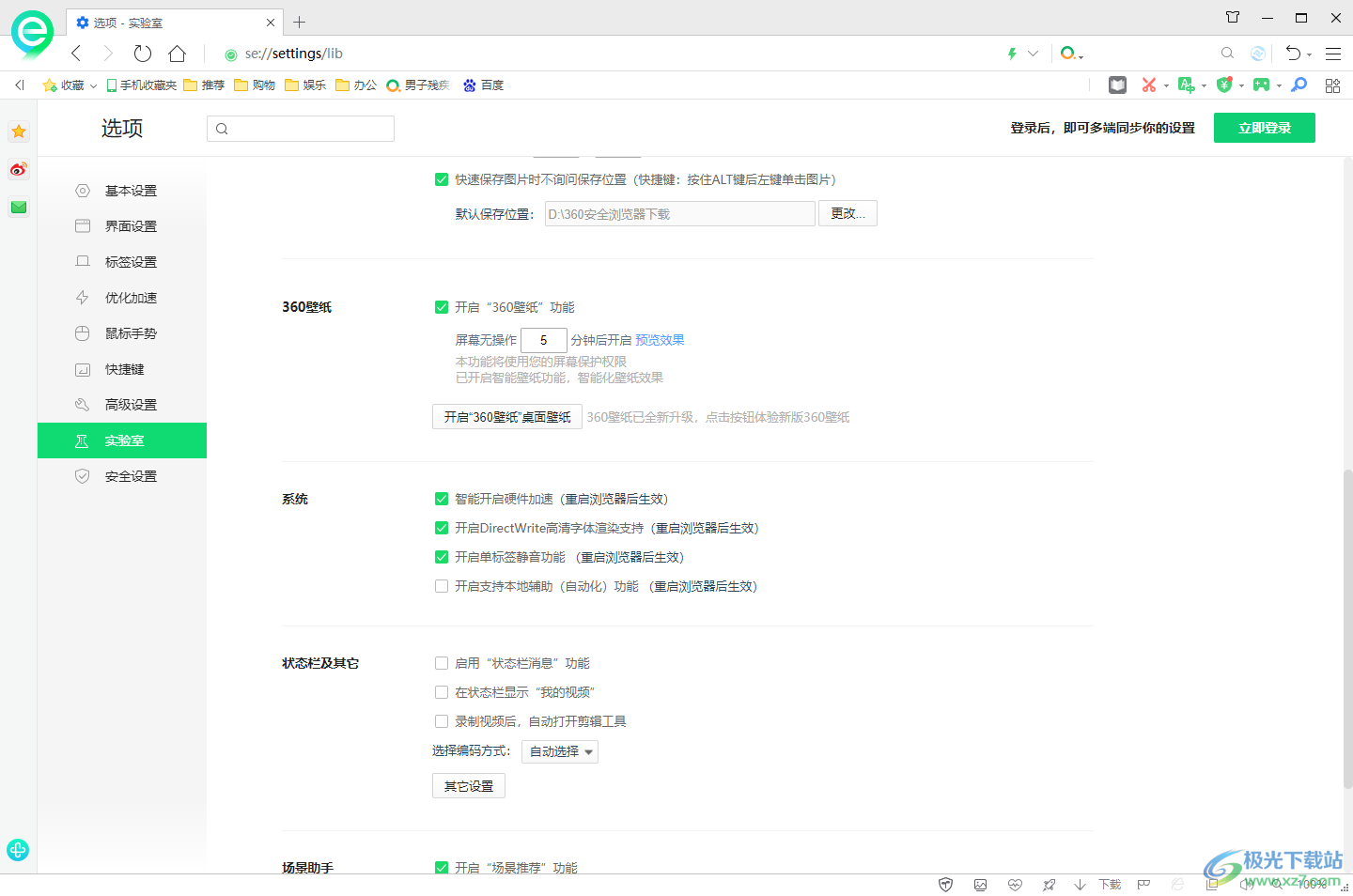Enable 开启支持本地辅助（自动化）功能

tap(442, 586)
